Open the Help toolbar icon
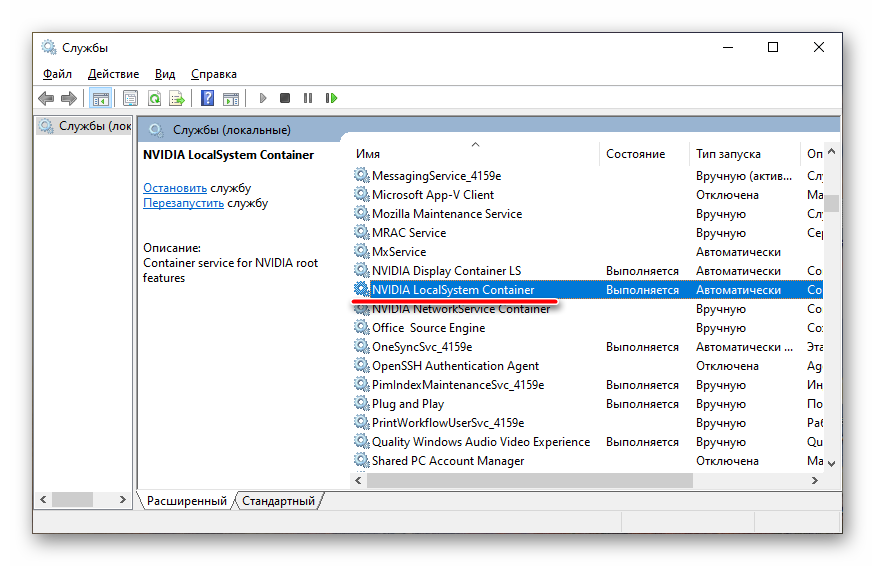This screenshot has height=566, width=875. click(207, 98)
